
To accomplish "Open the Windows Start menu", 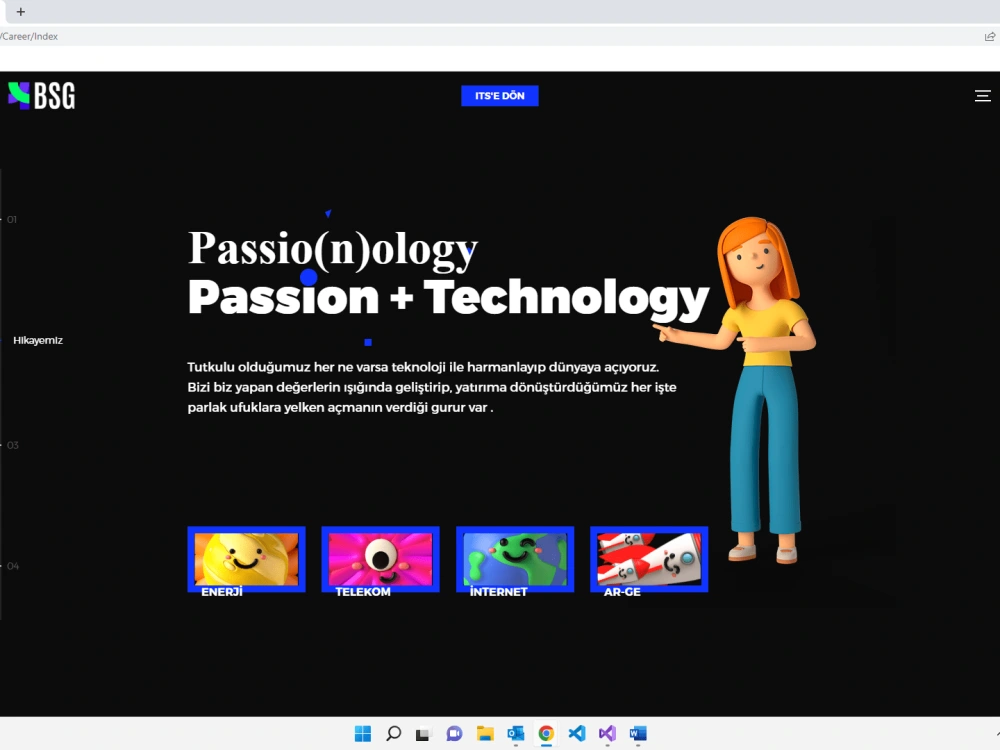I will click(363, 733).
